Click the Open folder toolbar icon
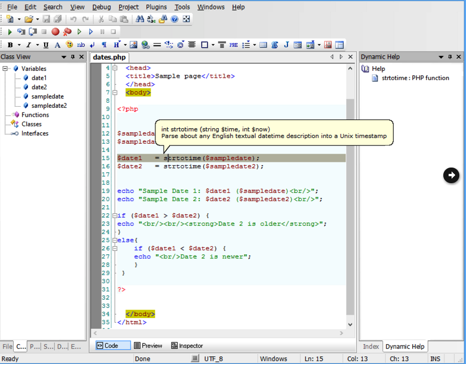467x365 pixels. point(29,19)
